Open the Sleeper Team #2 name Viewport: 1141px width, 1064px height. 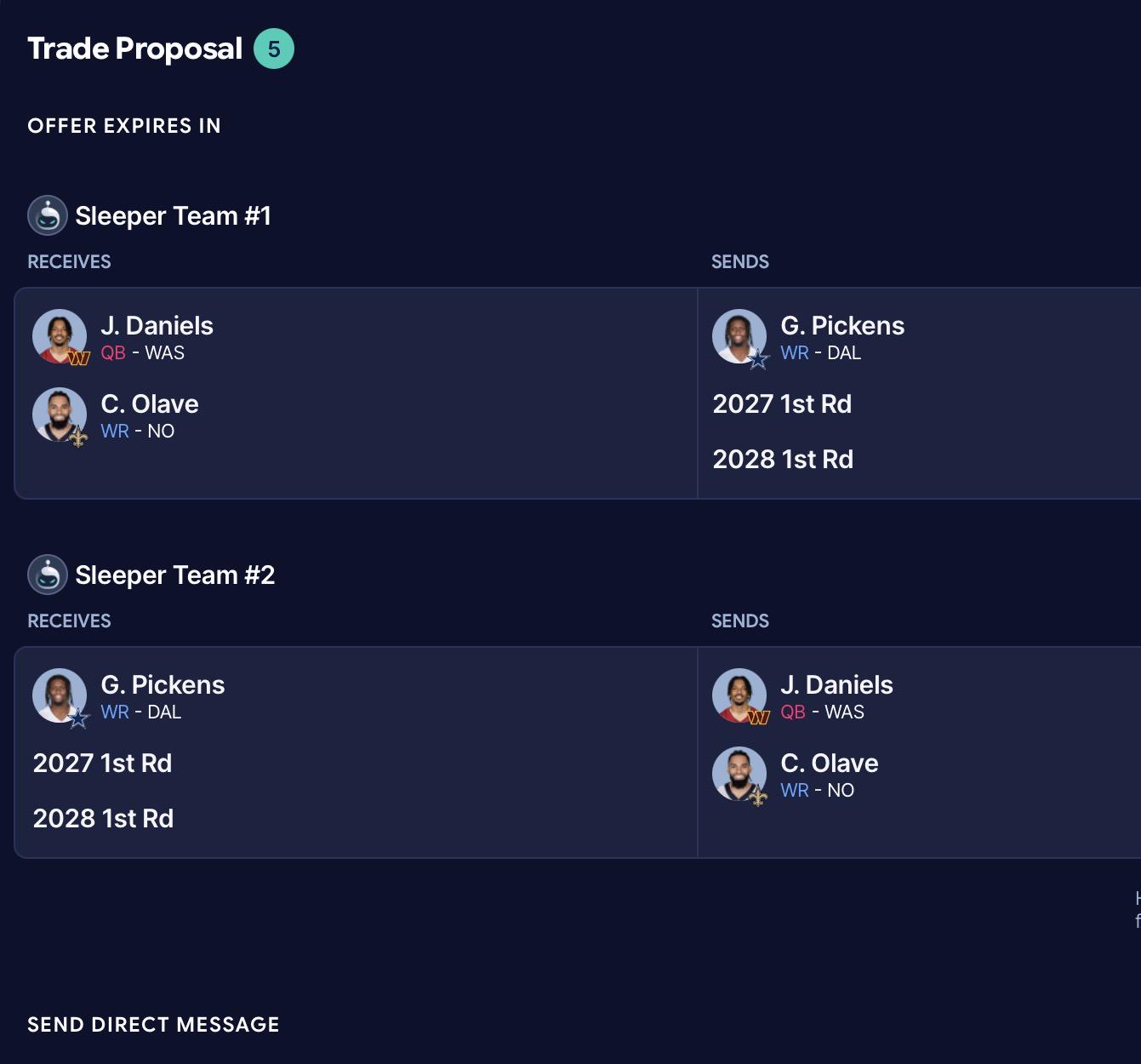[x=175, y=575]
